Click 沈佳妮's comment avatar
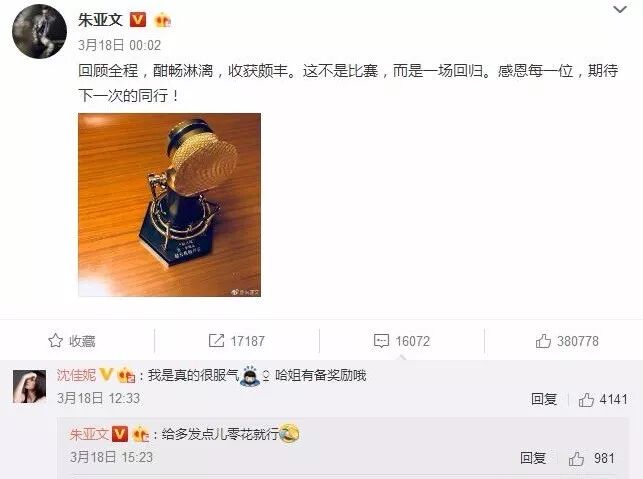The image size is (643, 479). (x=30, y=387)
